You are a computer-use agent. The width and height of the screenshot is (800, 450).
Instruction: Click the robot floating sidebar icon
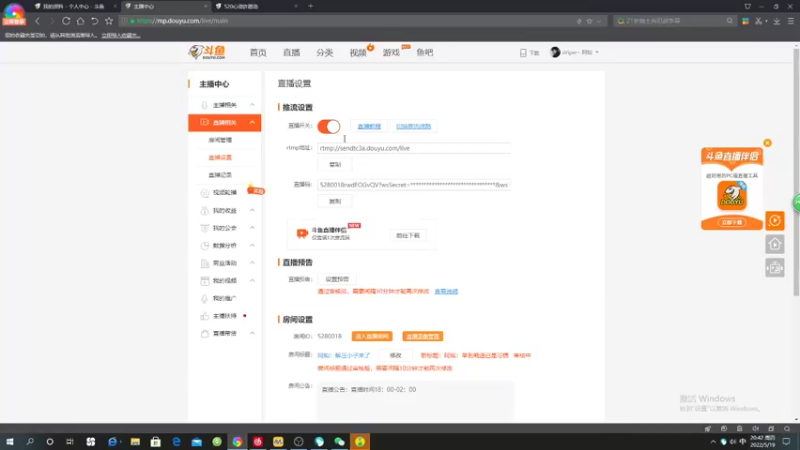coord(774,267)
